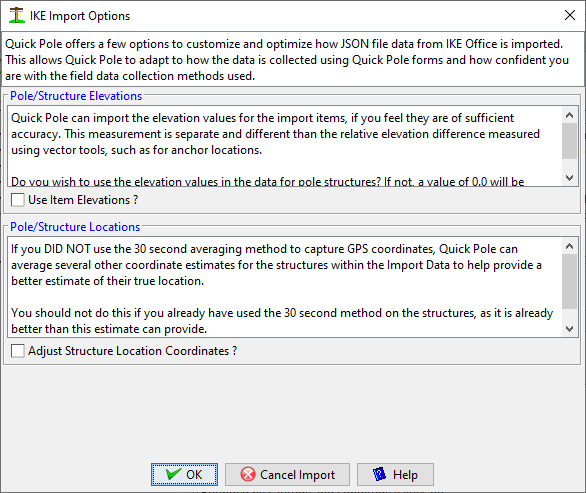
Task: Click the Elevations scrollbar thumb
Action: [x=570, y=141]
